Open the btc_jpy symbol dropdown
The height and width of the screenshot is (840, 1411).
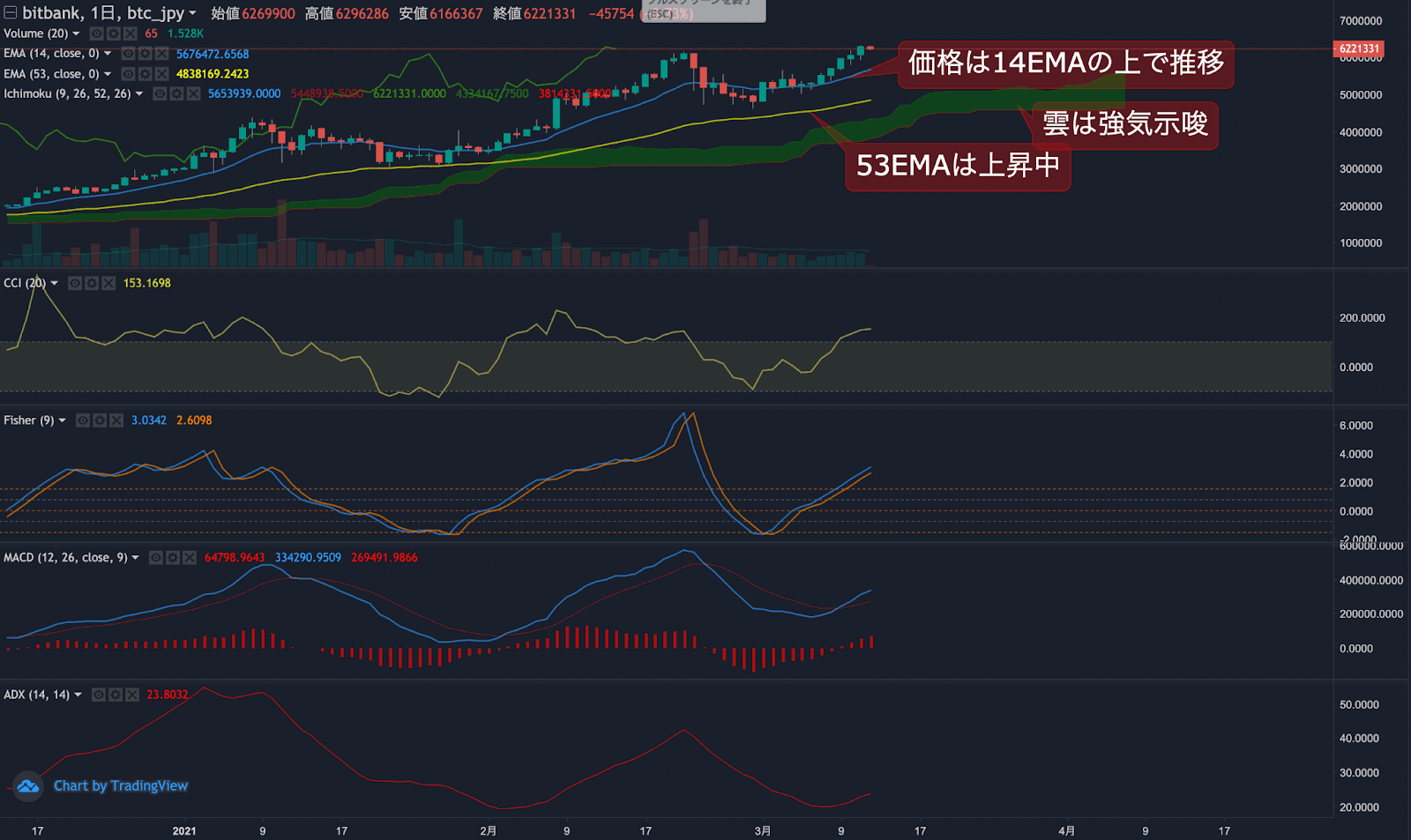point(192,13)
